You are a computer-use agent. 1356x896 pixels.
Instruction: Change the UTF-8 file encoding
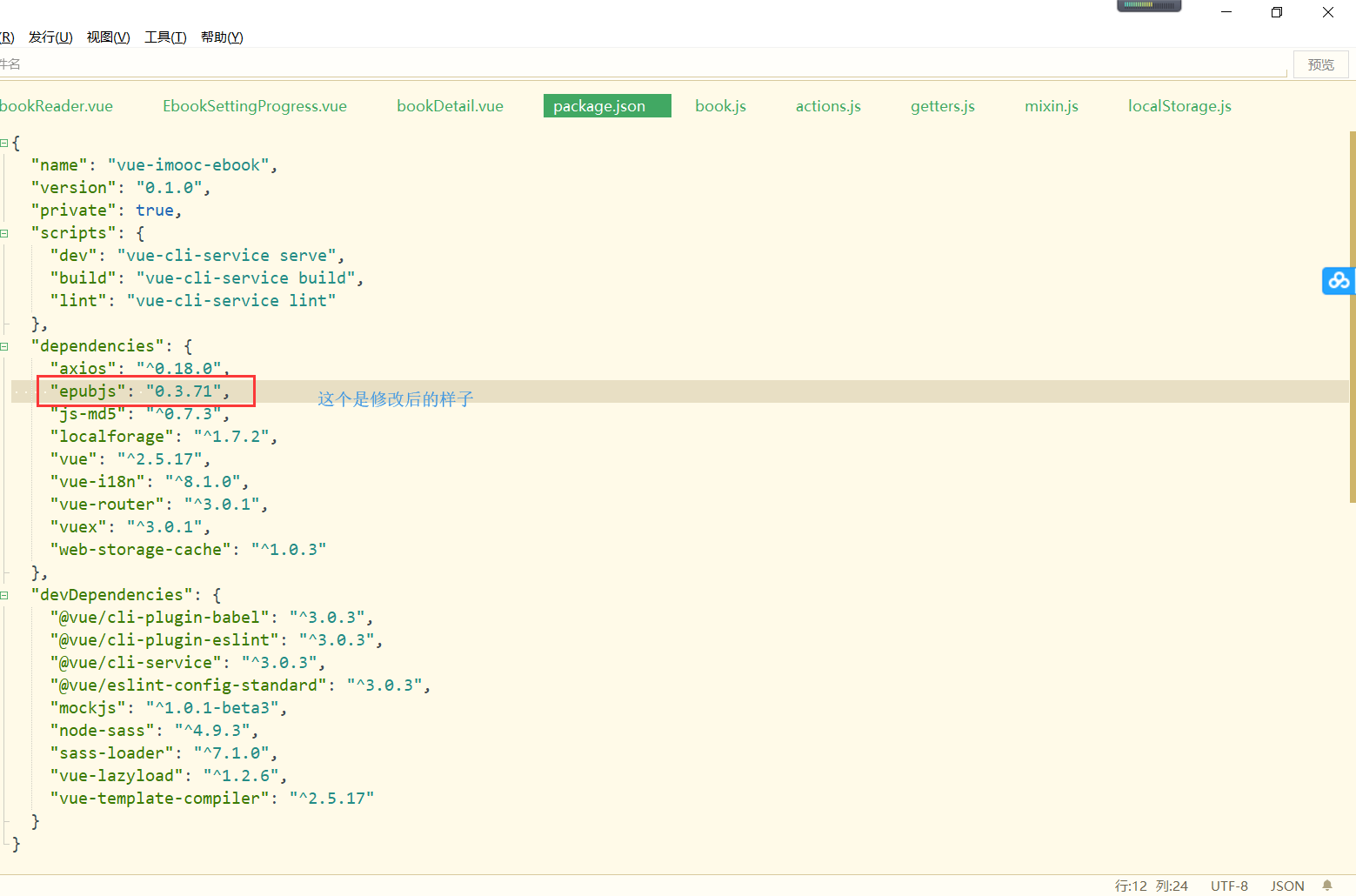click(x=1229, y=886)
